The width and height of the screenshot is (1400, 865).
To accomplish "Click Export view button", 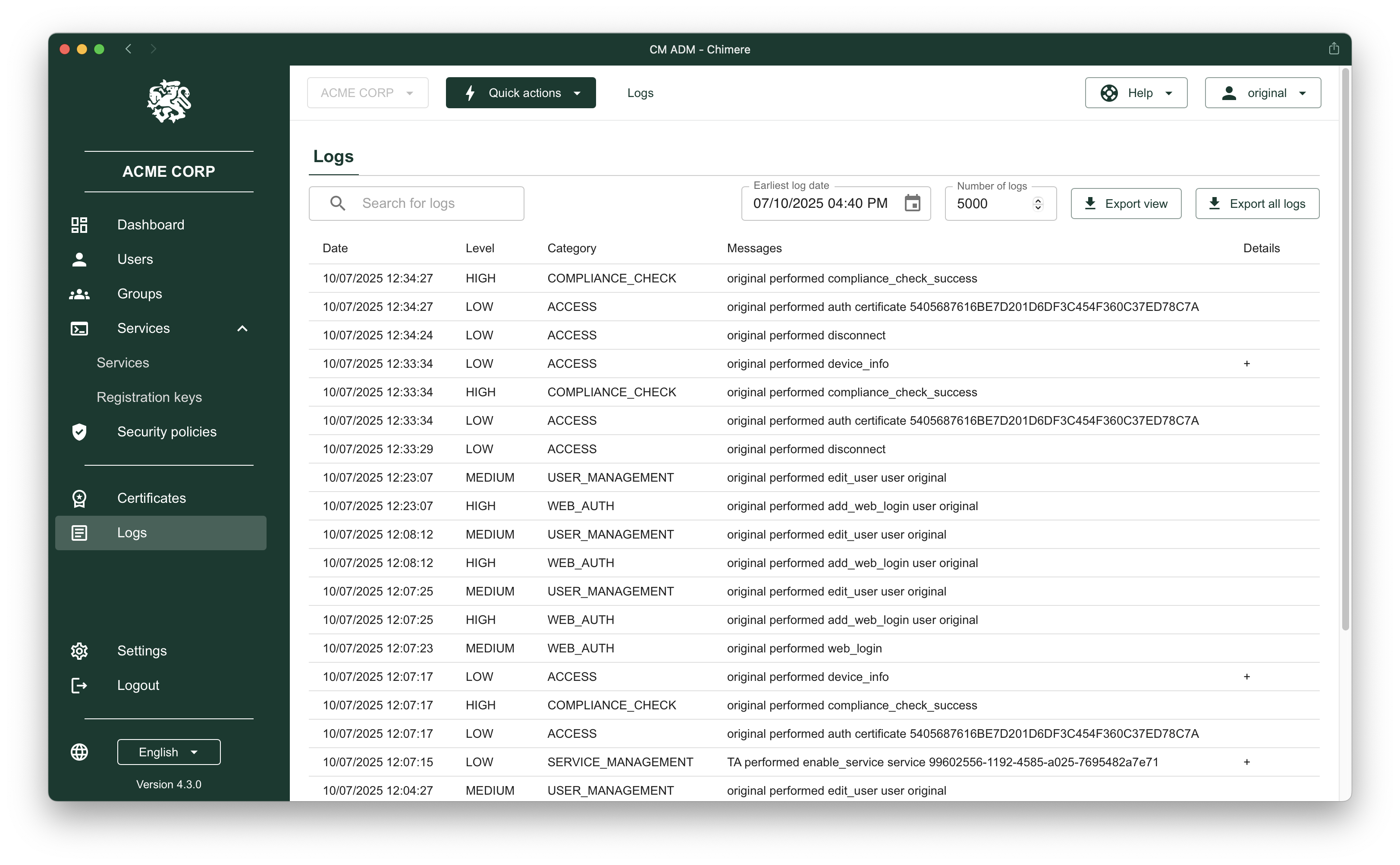I will [1125, 204].
